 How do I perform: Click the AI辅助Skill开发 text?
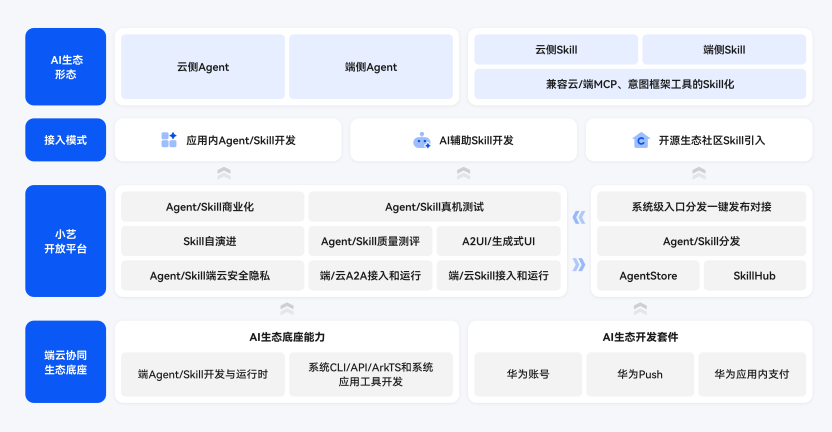pyautogui.click(x=476, y=141)
